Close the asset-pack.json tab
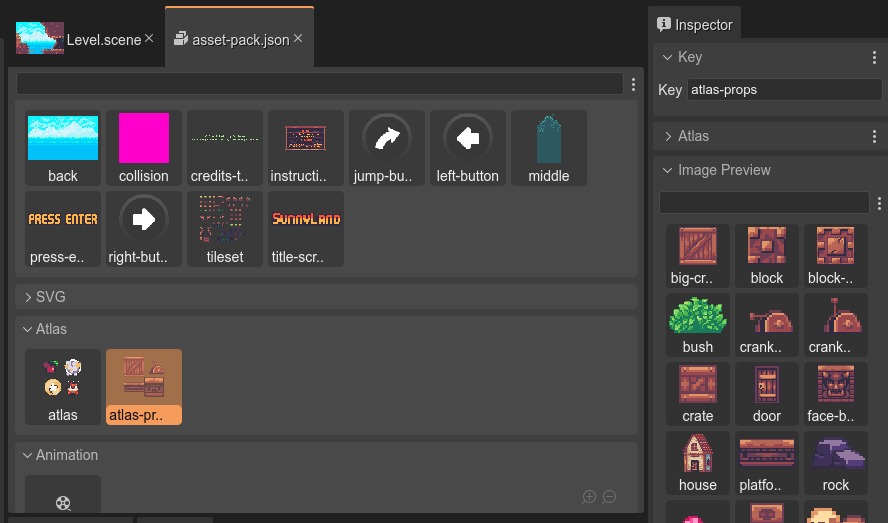Screen dimensions: 888x523 [298, 38]
